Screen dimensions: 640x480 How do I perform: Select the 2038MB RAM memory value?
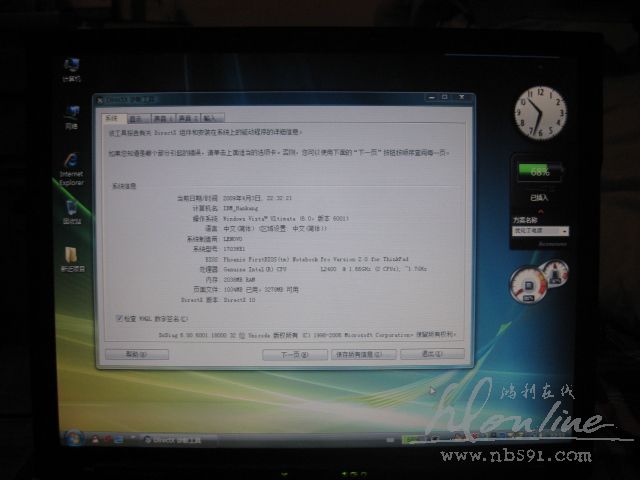[240, 280]
